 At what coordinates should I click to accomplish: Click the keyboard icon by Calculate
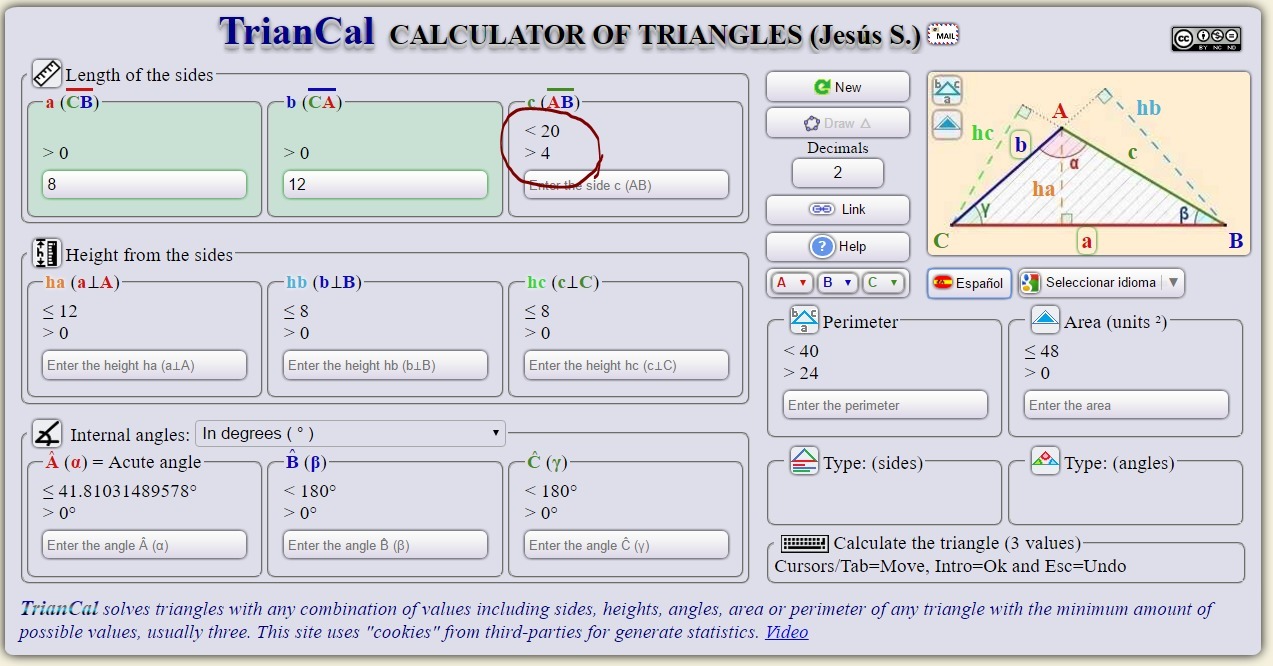point(805,543)
